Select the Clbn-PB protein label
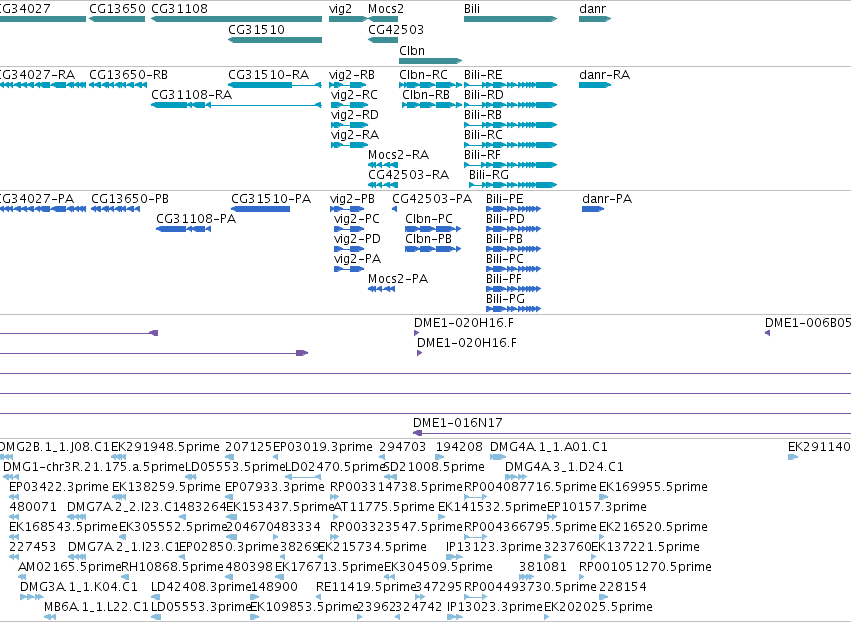The image size is (851, 622). pyautogui.click(x=428, y=239)
